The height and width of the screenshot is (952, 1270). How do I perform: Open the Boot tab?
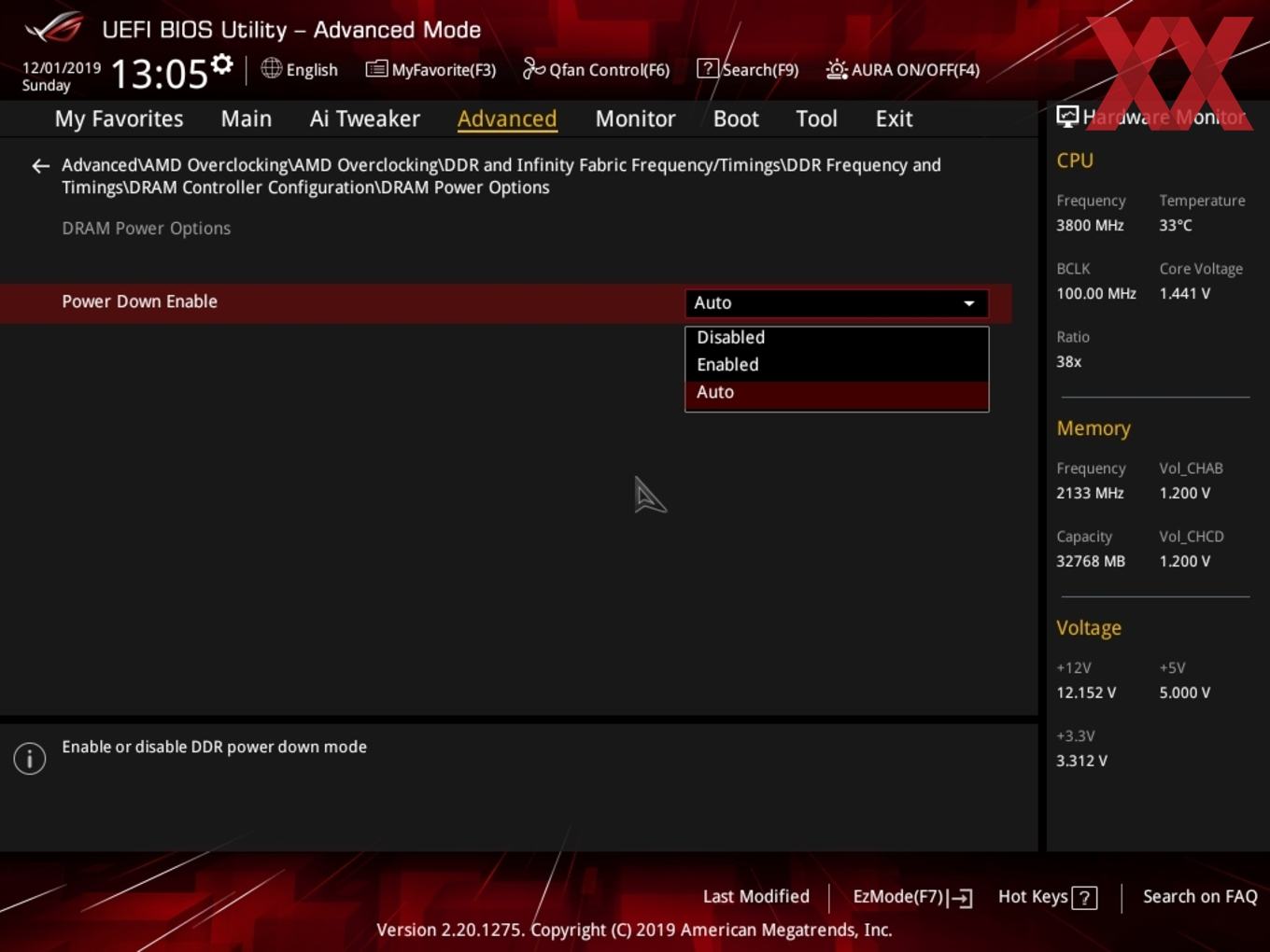tap(736, 119)
